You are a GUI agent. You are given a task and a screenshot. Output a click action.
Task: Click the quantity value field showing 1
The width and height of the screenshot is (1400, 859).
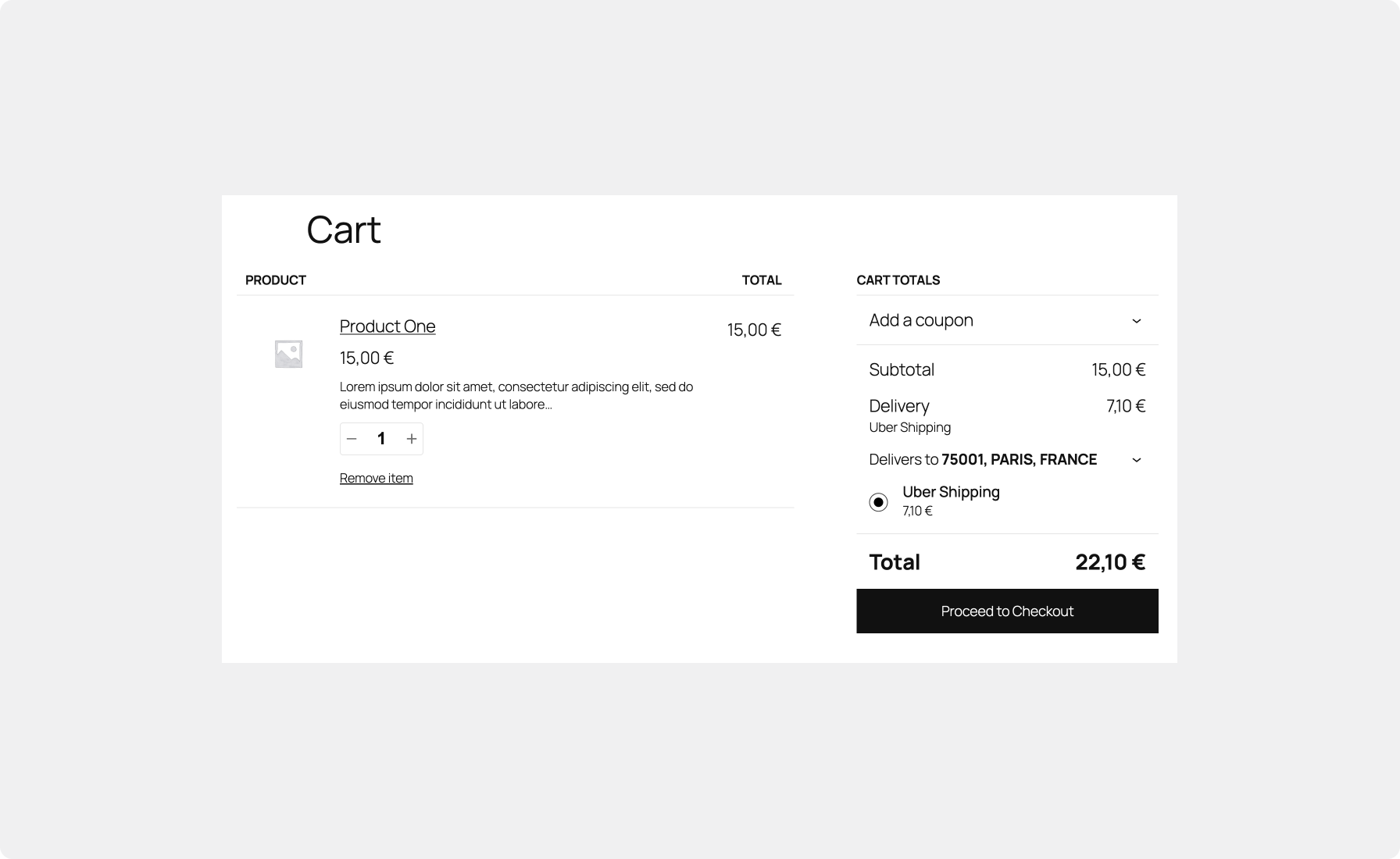click(x=381, y=439)
